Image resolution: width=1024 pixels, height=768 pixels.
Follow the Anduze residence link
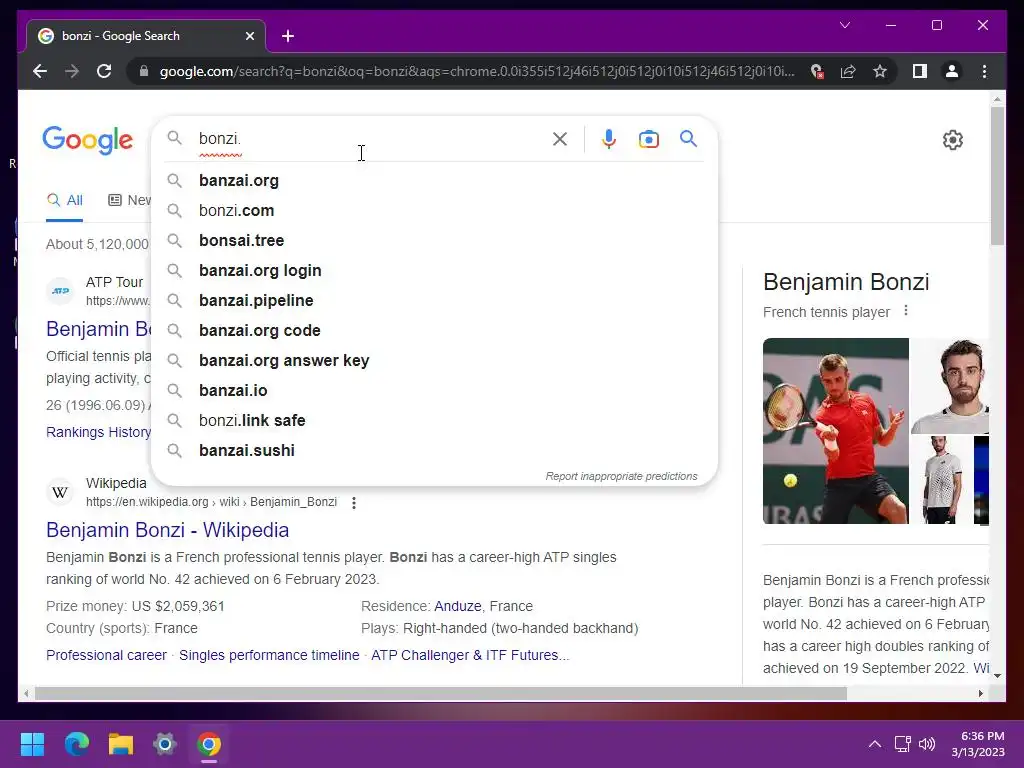point(457,606)
